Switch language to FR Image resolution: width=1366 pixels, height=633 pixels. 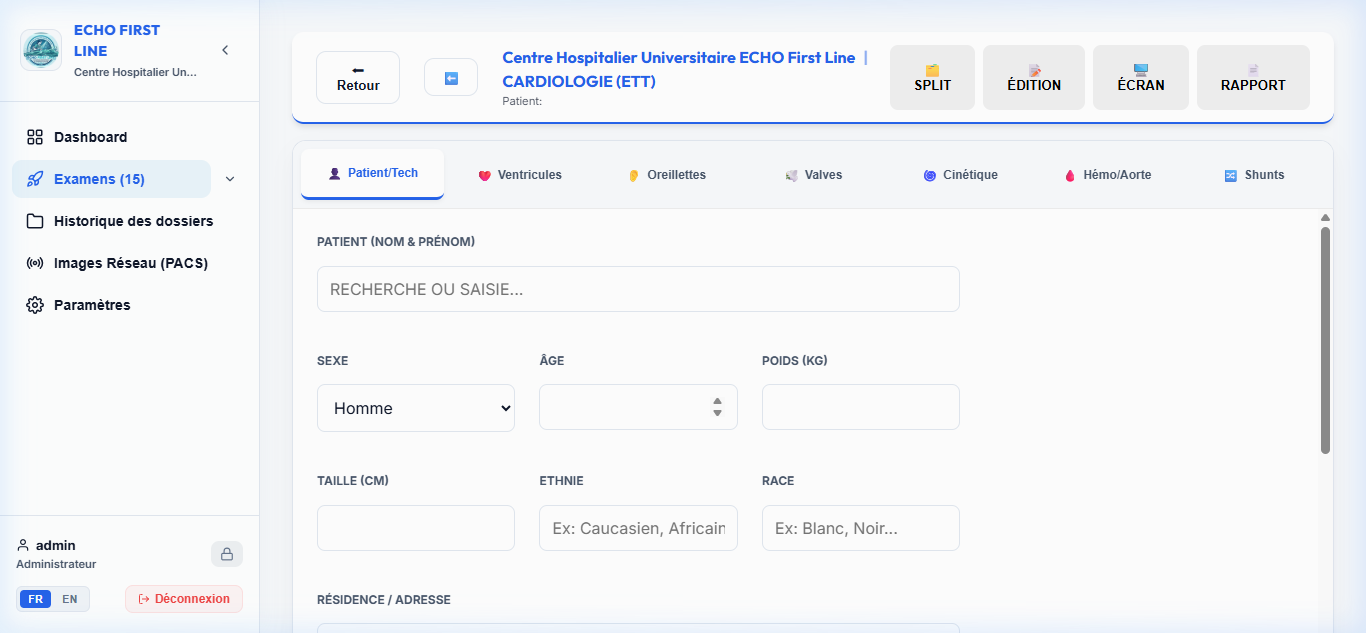click(35, 599)
